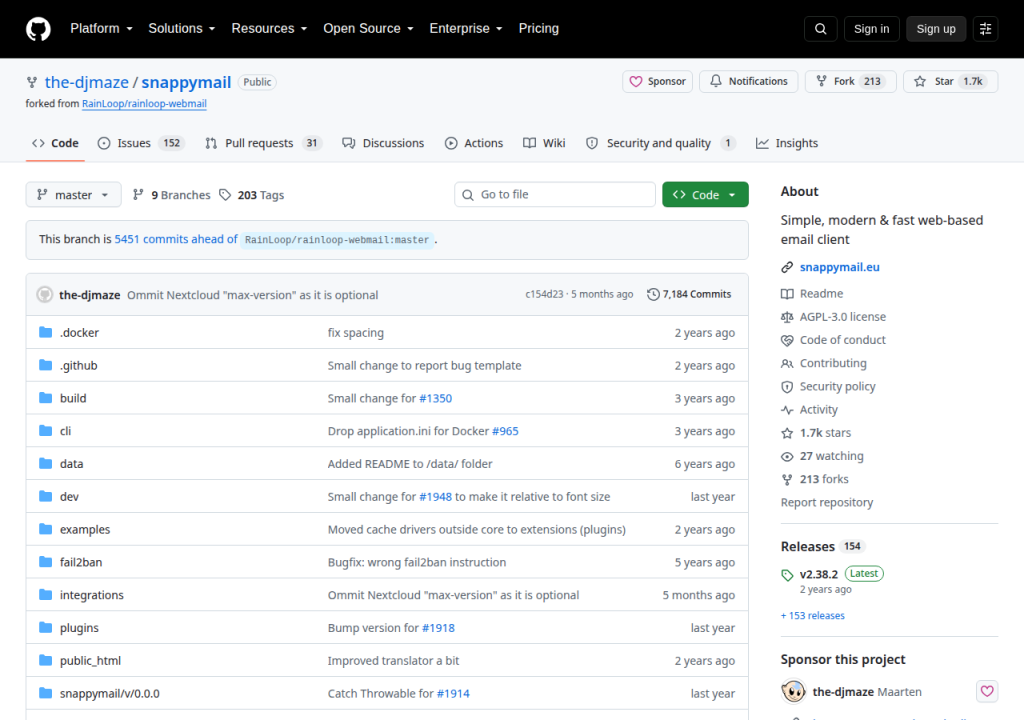This screenshot has width=1024, height=720.
Task: Open the Insights tab
Action: 787,143
